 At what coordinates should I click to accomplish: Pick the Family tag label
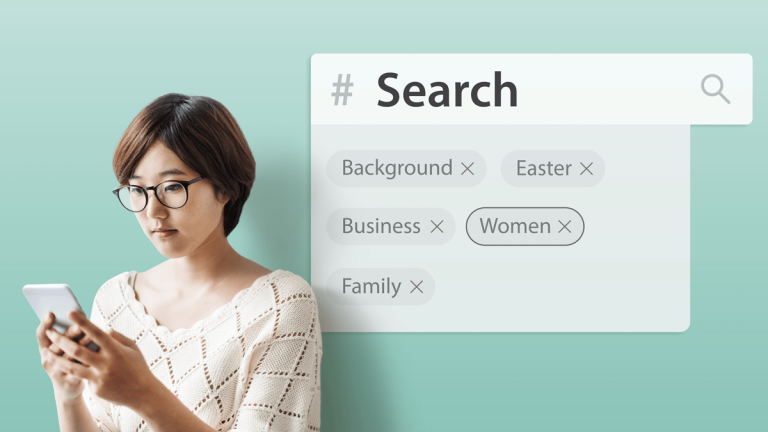pyautogui.click(x=371, y=287)
